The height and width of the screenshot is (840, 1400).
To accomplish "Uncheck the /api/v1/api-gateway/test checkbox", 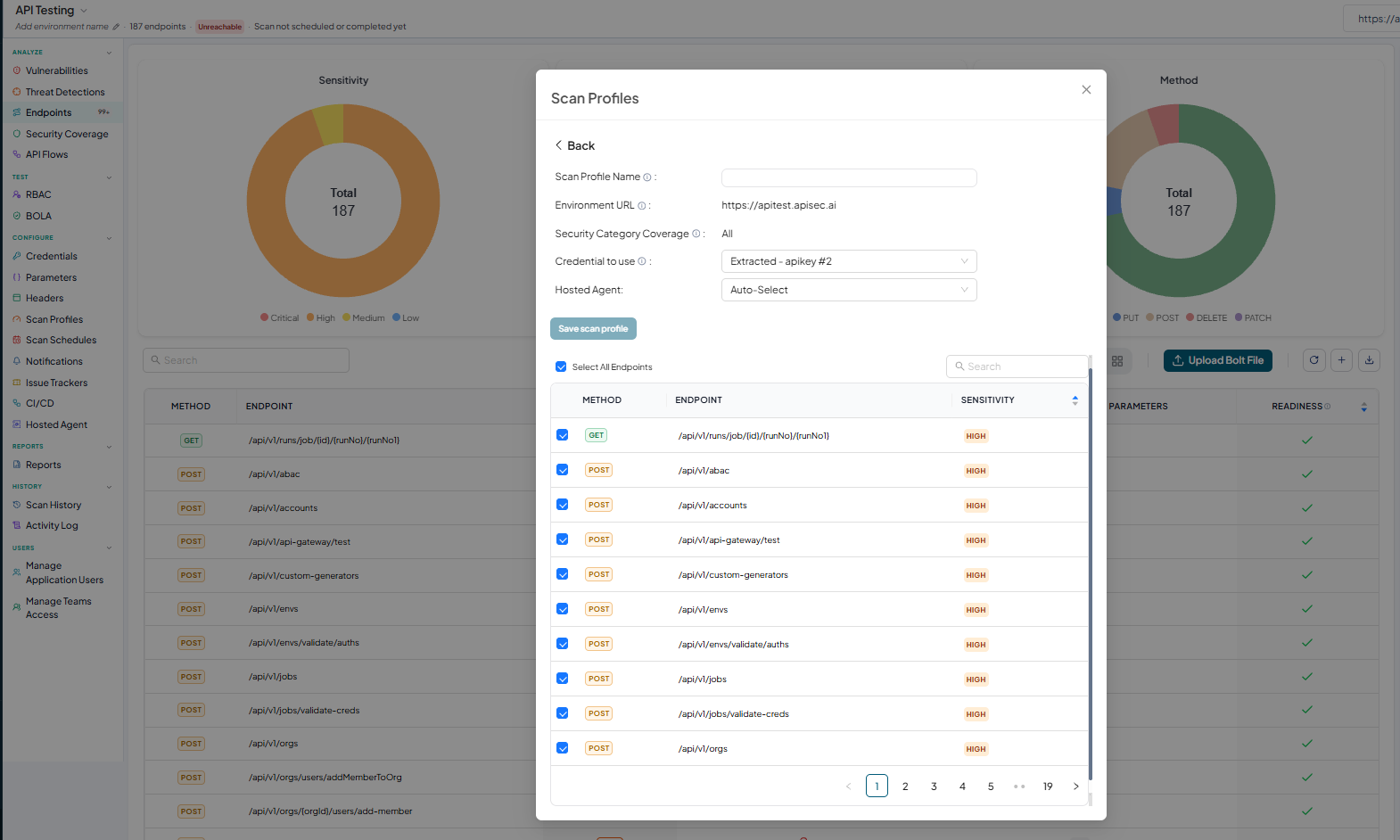I will [x=562, y=539].
